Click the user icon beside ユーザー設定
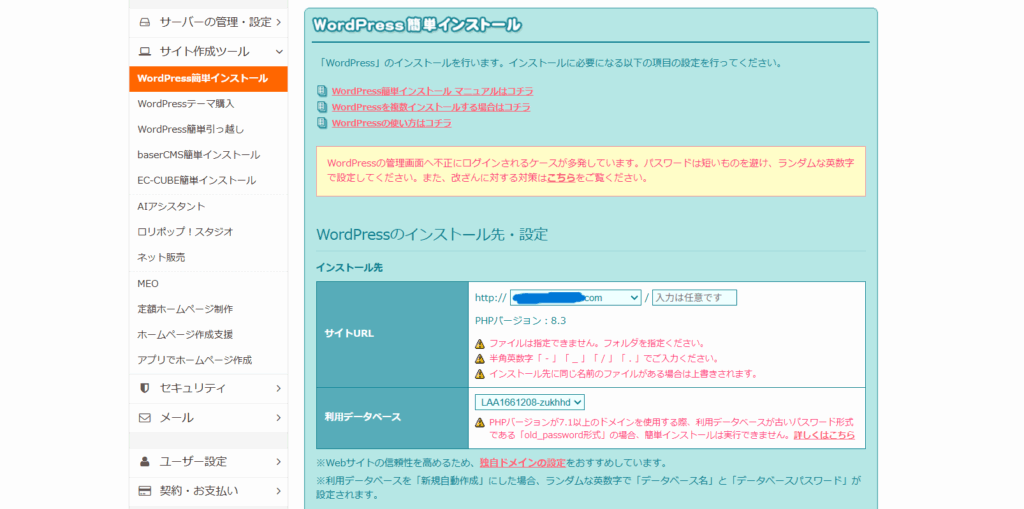1024x509 pixels. click(x=145, y=462)
